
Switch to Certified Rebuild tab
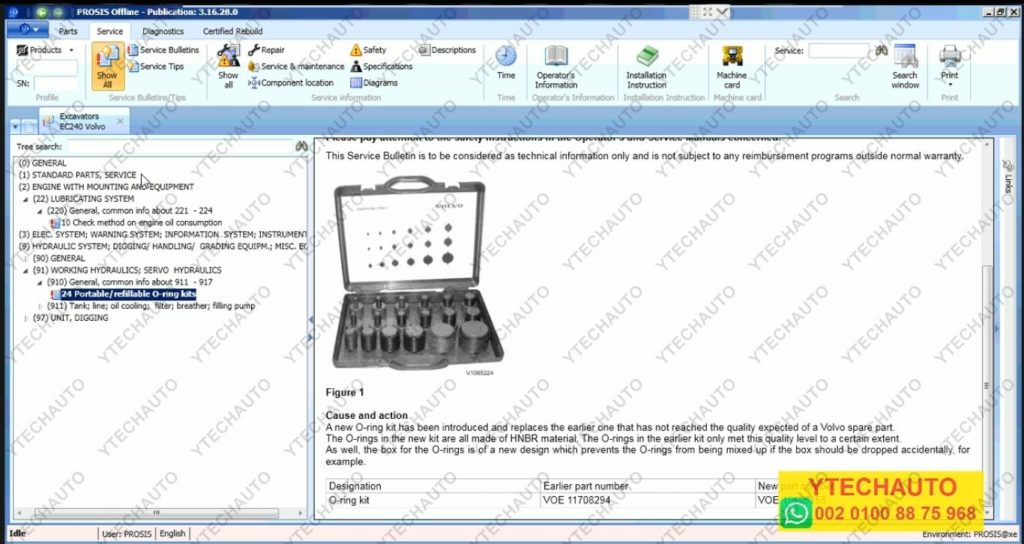(232, 31)
